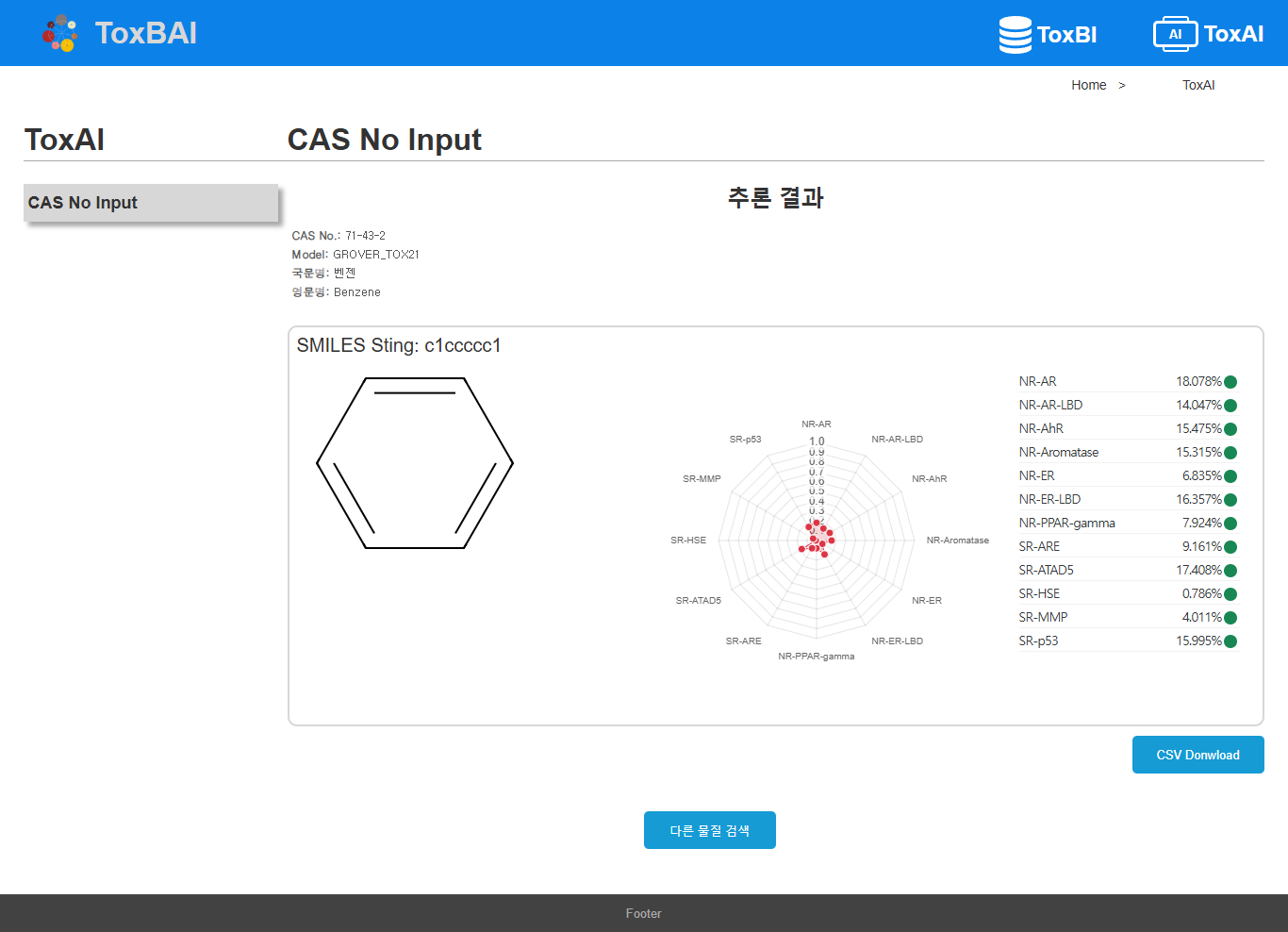Click the SR-MMP label on radar chart
The width and height of the screenshot is (1288, 932).
(x=702, y=479)
